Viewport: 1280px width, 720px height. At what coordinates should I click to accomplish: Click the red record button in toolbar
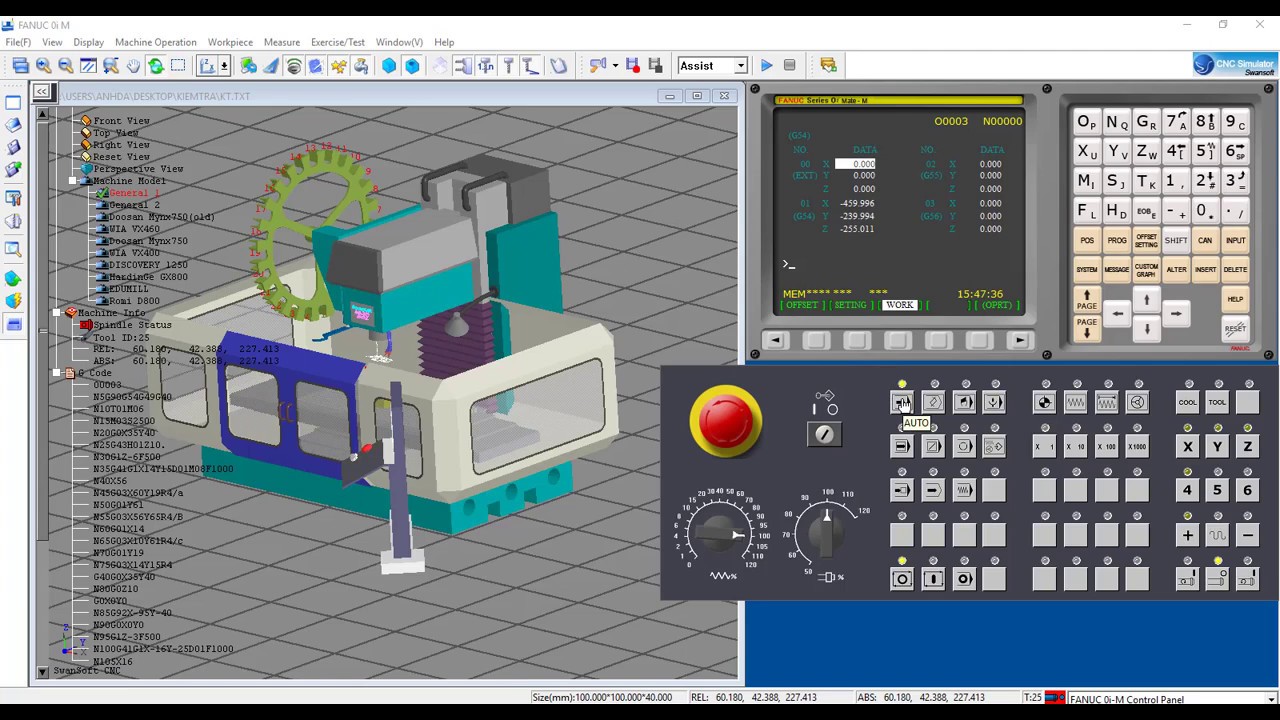[x=633, y=66]
